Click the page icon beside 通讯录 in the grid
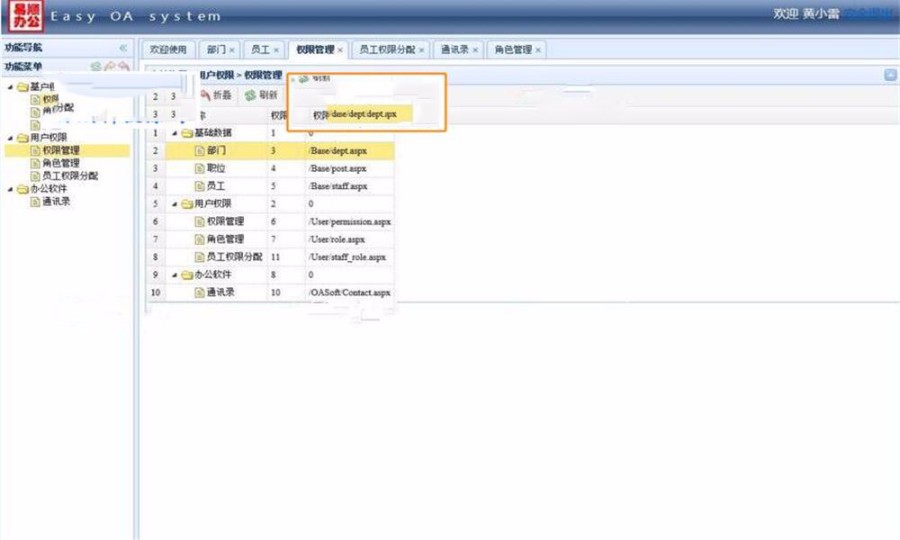This screenshot has height=540, width=900. (x=200, y=293)
